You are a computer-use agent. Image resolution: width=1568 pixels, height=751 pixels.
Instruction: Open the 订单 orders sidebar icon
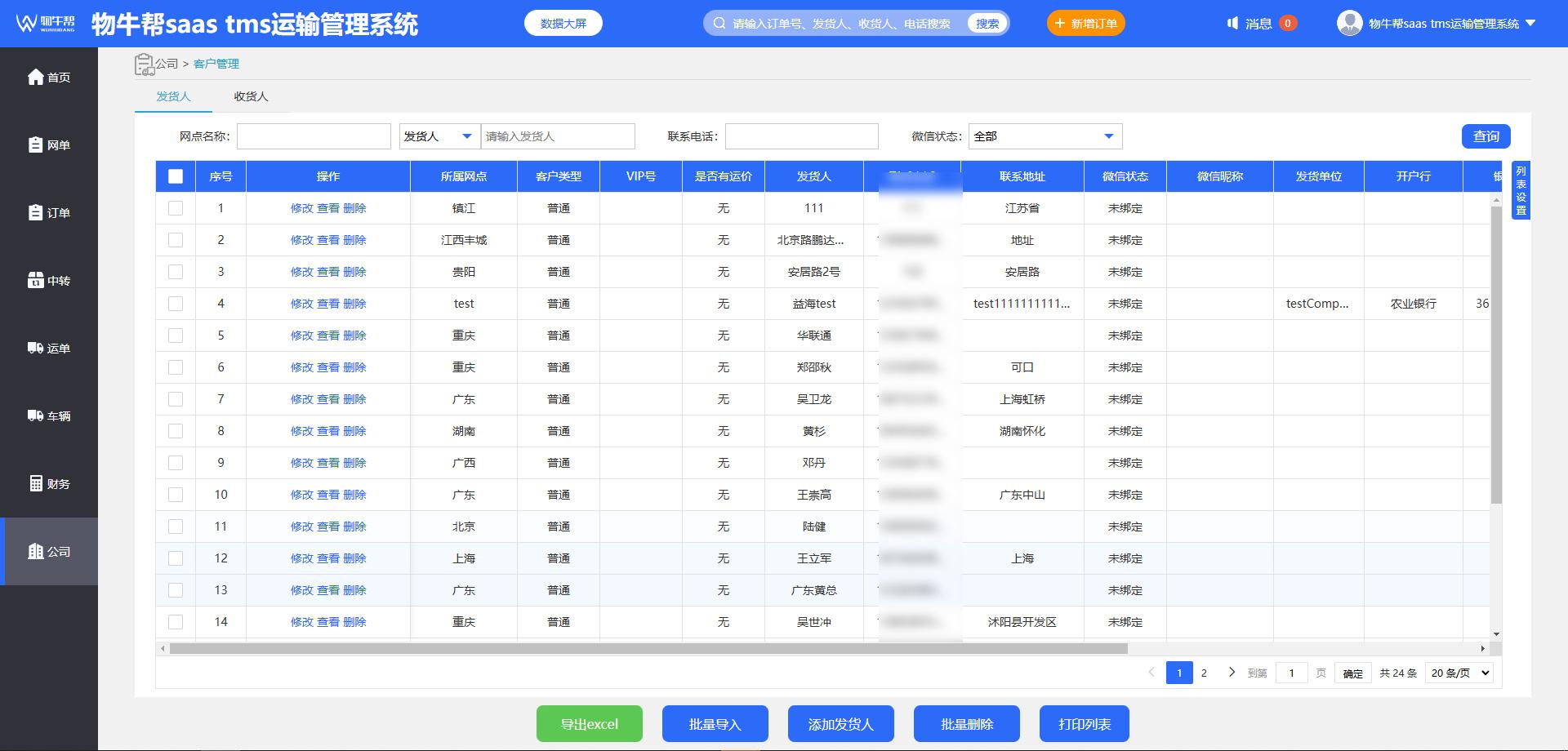pyautogui.click(x=36, y=212)
